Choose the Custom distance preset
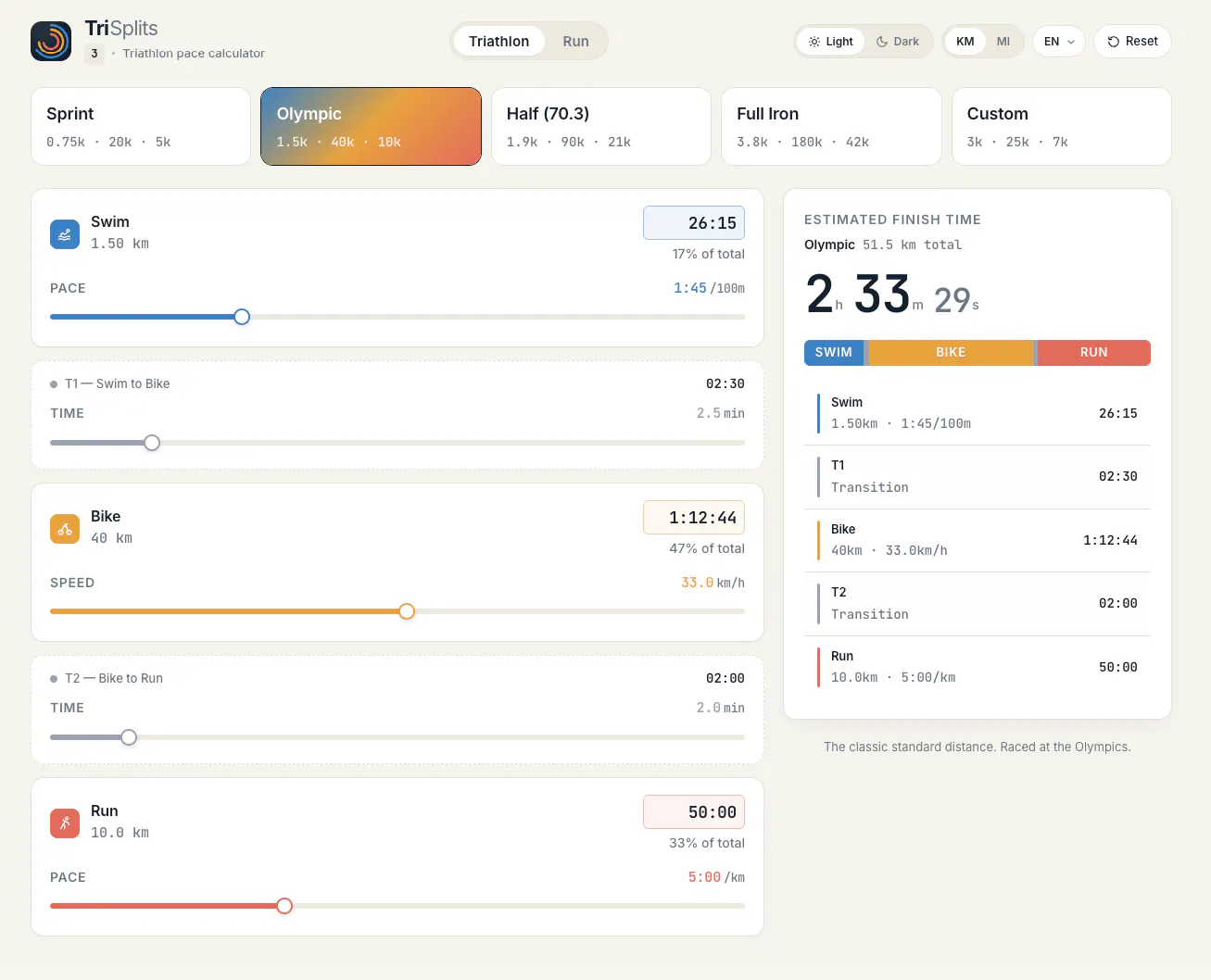Screen dimensions: 1211x980 pos(1062,127)
